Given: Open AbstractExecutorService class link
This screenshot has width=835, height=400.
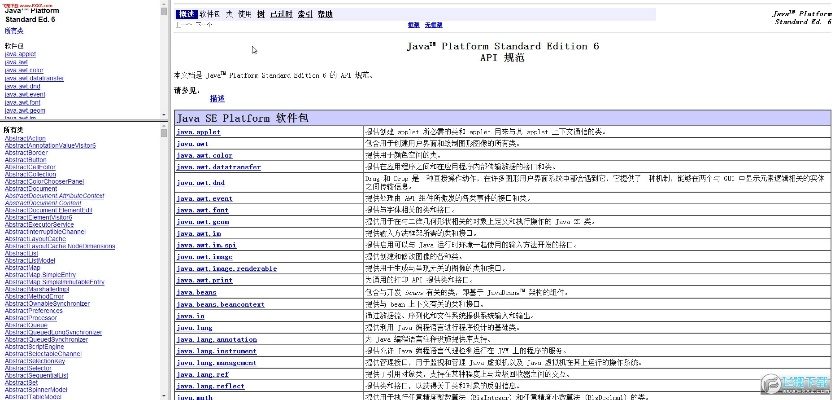Looking at the screenshot, I should coord(39,225).
